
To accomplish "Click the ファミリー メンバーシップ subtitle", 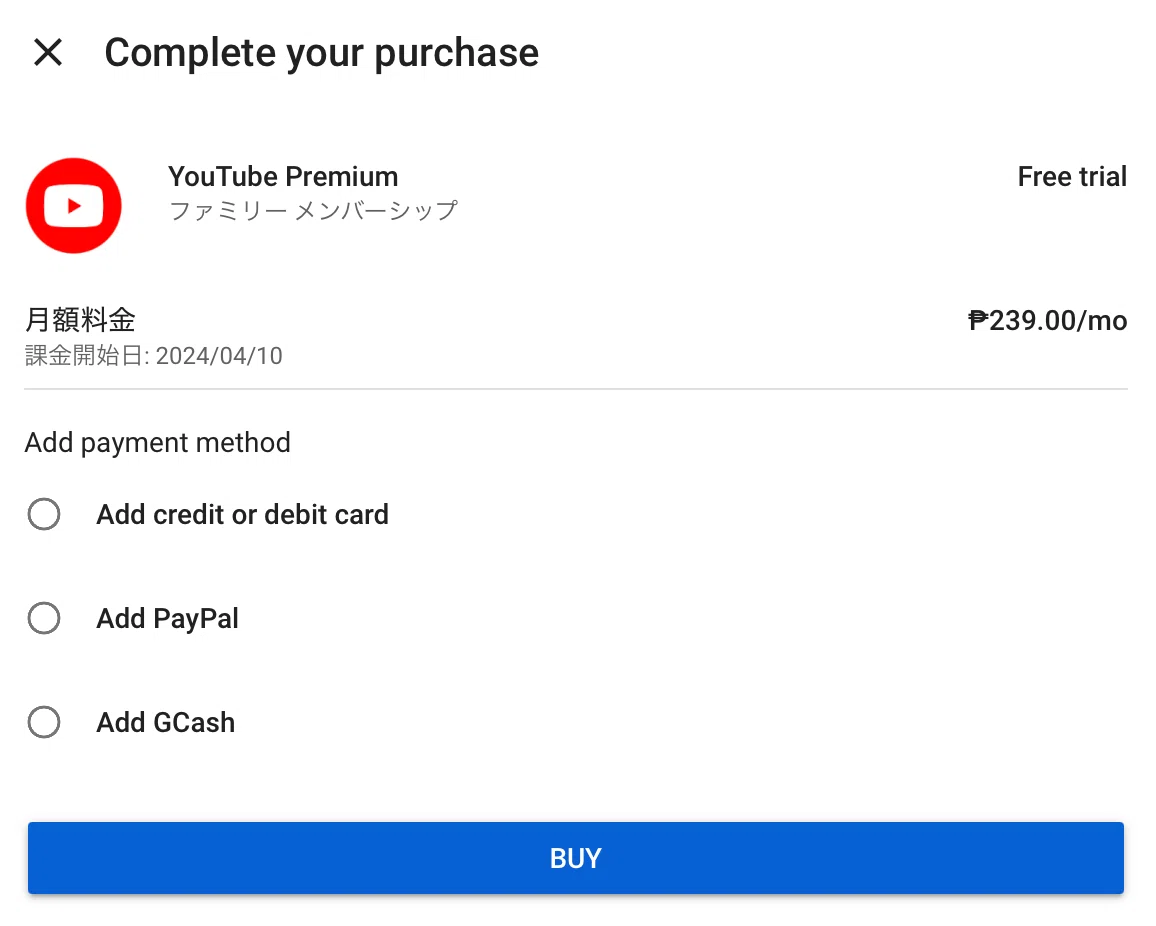I will pos(313,211).
